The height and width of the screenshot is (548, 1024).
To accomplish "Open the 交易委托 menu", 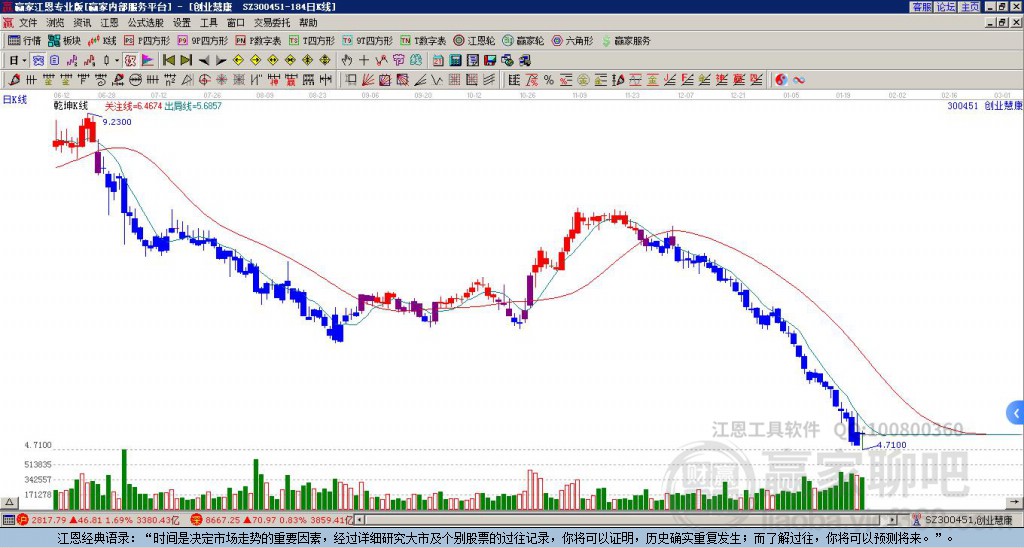I will [272, 23].
